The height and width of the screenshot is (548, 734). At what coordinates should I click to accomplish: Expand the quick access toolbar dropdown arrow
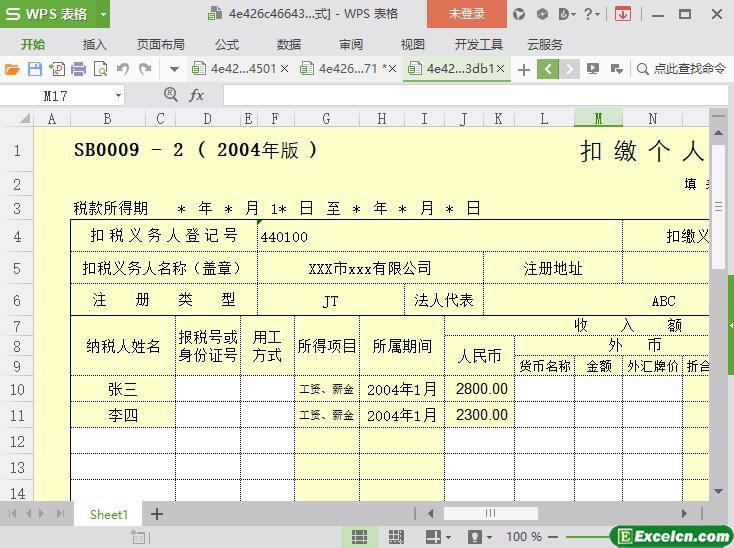coord(174,70)
